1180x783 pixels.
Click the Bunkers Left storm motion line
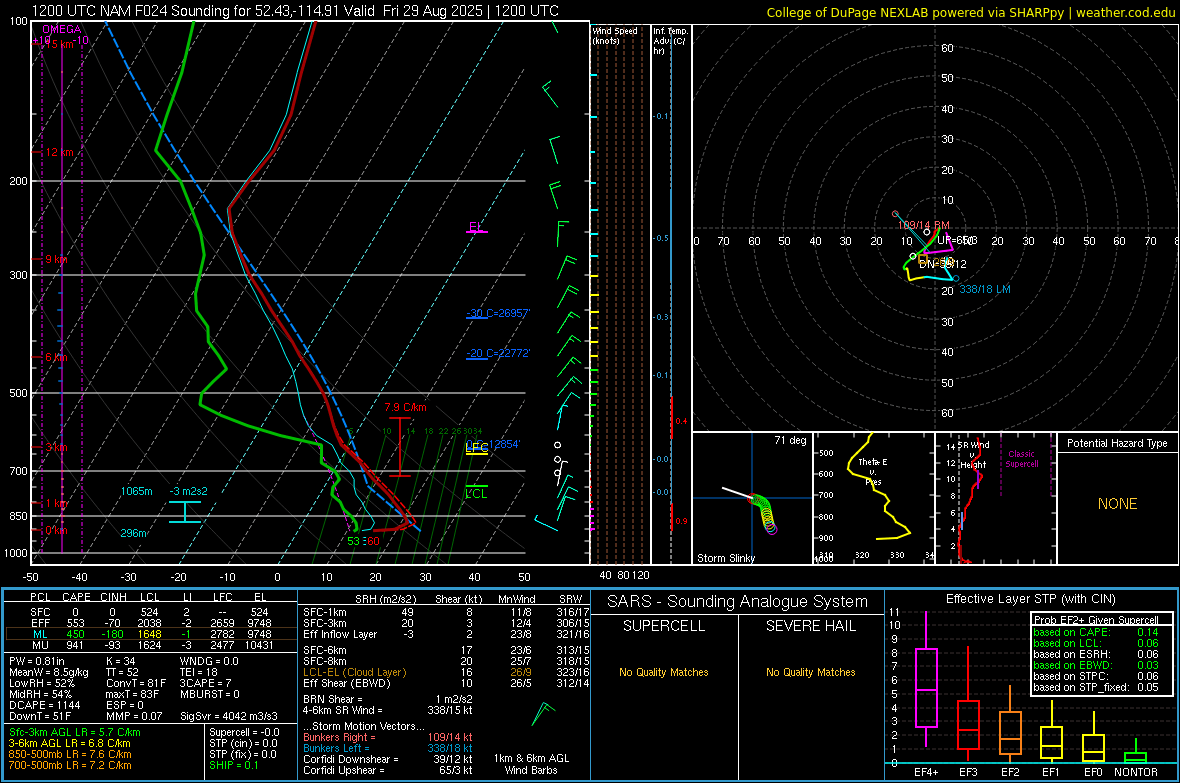(388, 748)
